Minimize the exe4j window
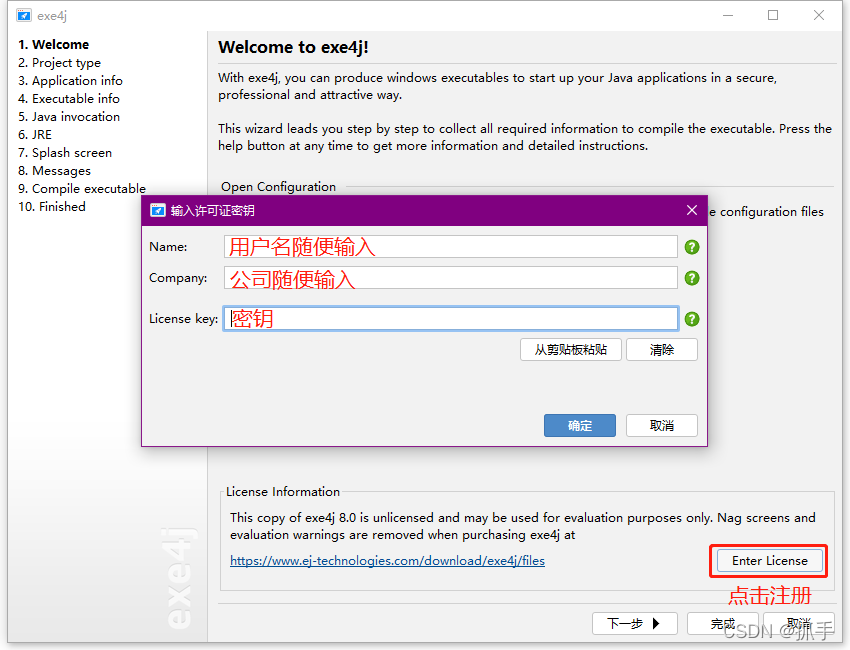This screenshot has height=650, width=850. (x=728, y=15)
